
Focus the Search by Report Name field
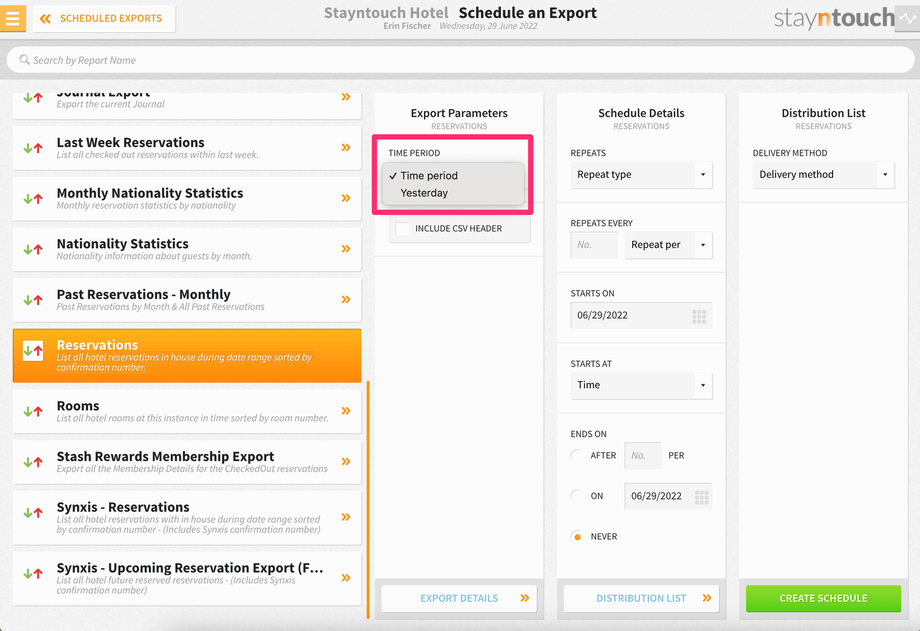[x=460, y=60]
